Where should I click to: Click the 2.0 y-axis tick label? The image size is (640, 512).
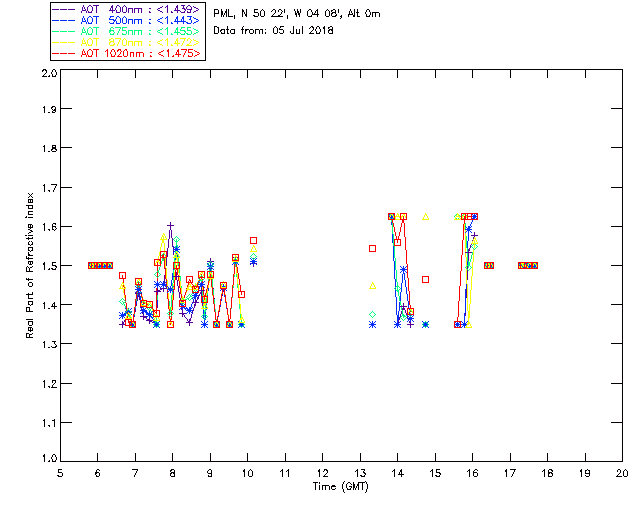49,73
